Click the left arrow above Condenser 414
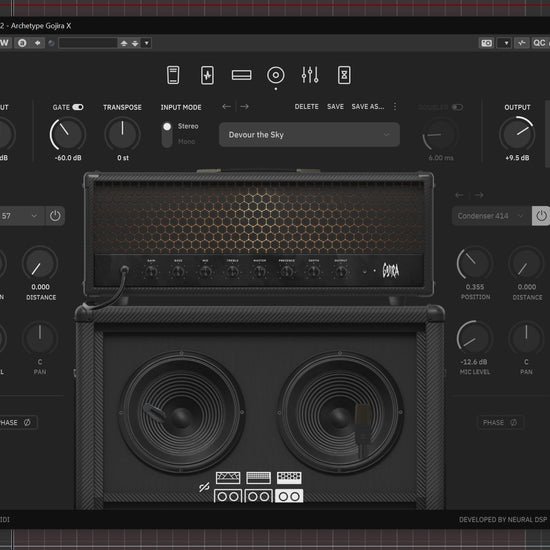This screenshot has width=550, height=550. tap(459, 195)
